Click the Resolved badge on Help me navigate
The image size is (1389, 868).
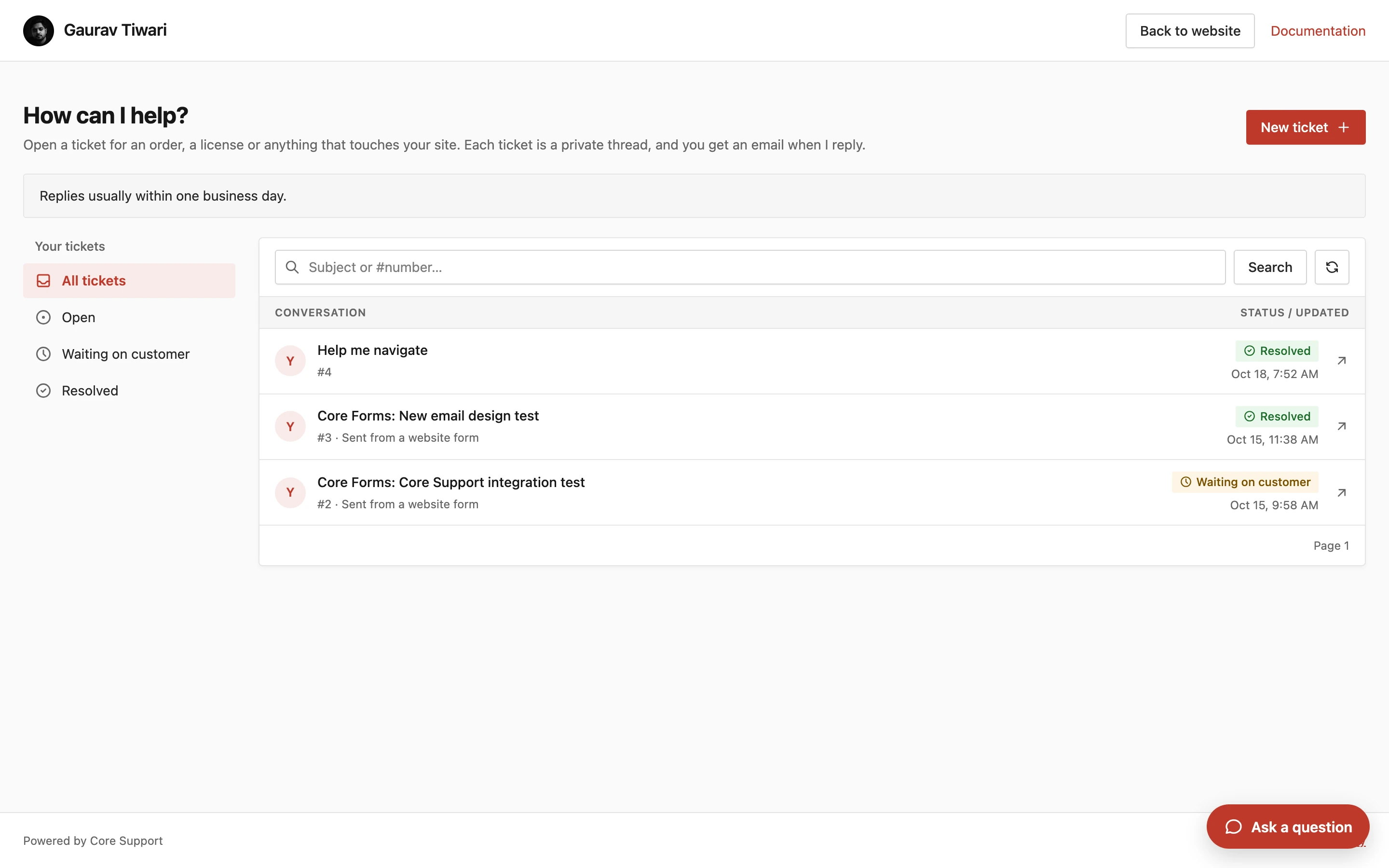pyautogui.click(x=1277, y=351)
